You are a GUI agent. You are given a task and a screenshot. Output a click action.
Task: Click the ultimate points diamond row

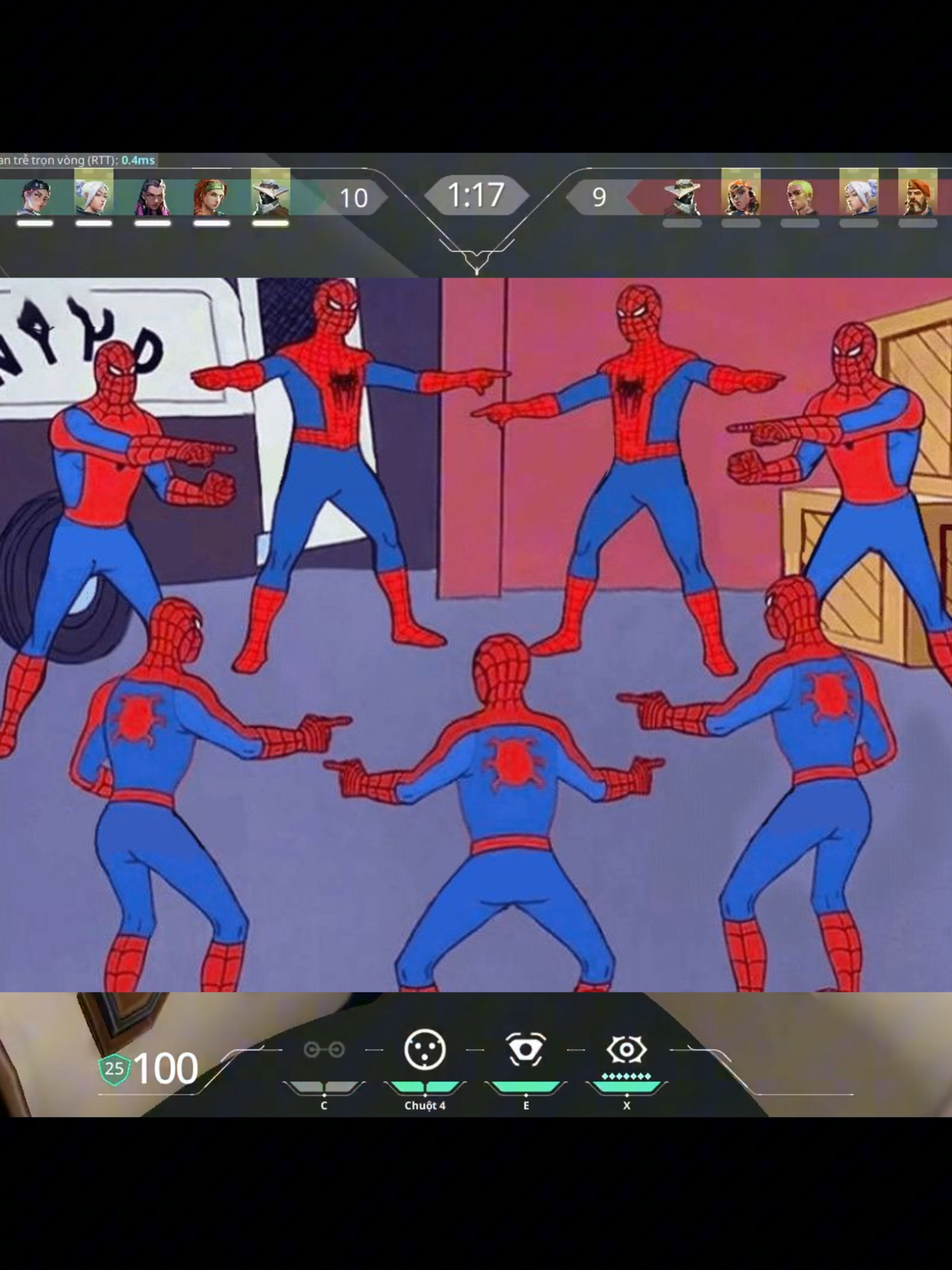[626, 1076]
